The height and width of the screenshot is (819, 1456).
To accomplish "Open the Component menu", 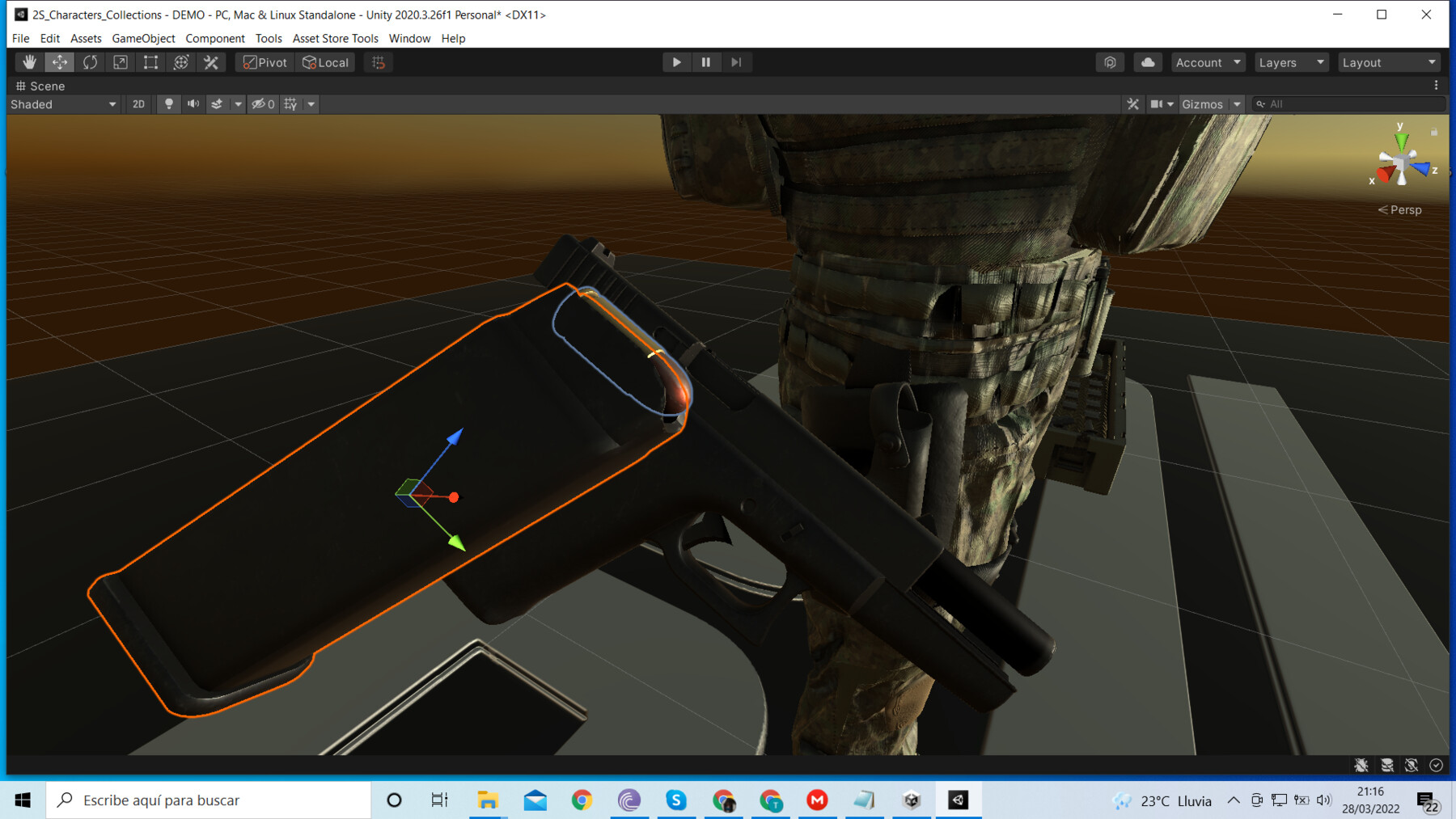I will click(x=214, y=38).
